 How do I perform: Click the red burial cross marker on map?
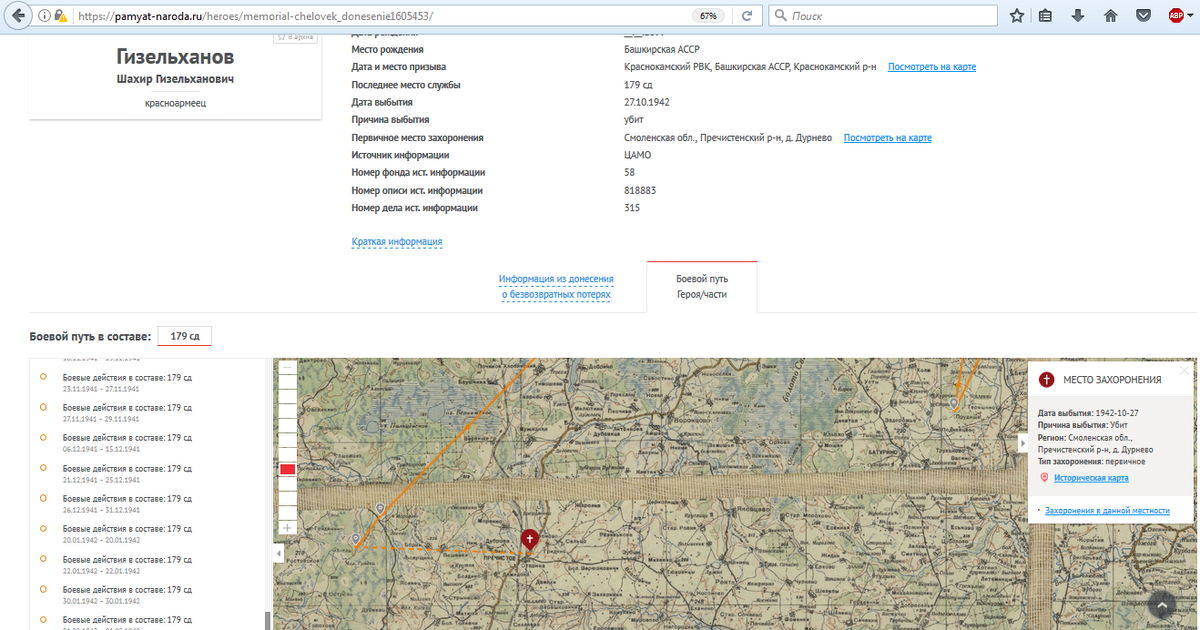530,539
